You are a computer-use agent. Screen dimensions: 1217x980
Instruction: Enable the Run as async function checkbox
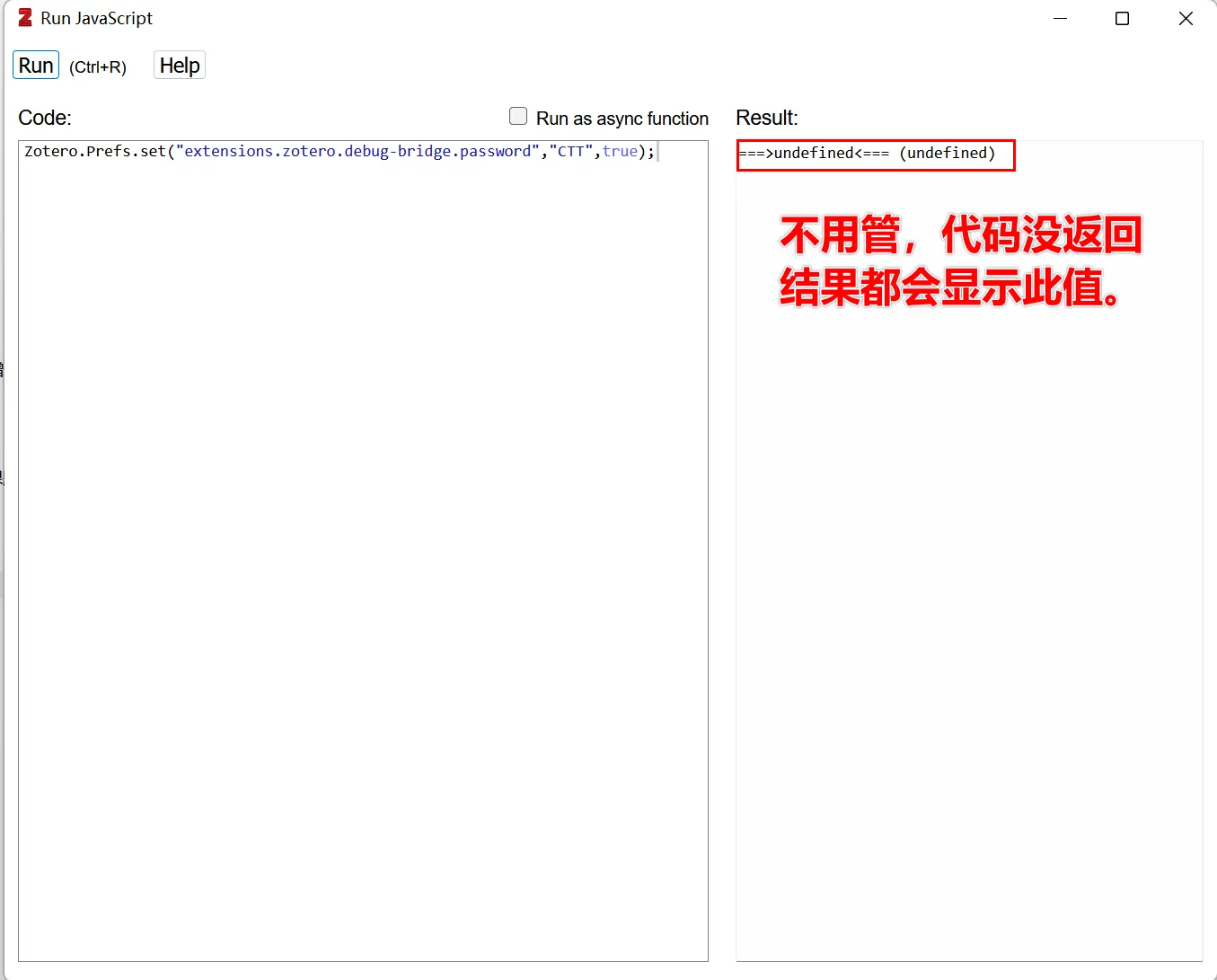coord(518,116)
